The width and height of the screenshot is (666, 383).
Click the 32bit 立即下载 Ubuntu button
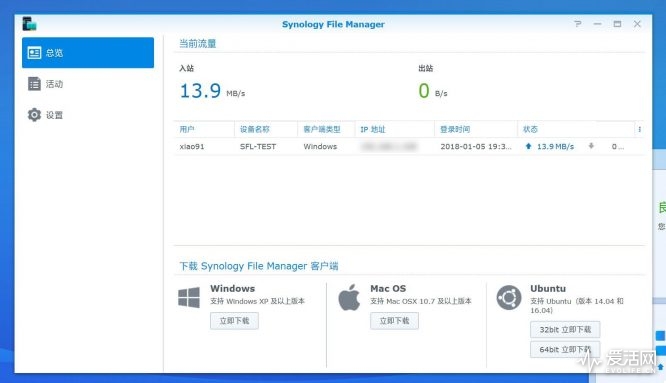(x=565, y=329)
